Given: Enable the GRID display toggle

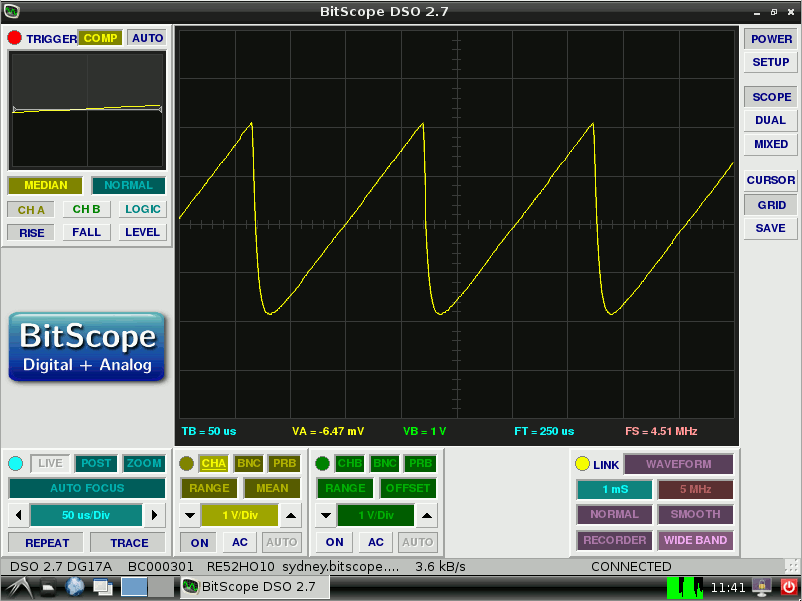Looking at the screenshot, I should coord(770,204).
